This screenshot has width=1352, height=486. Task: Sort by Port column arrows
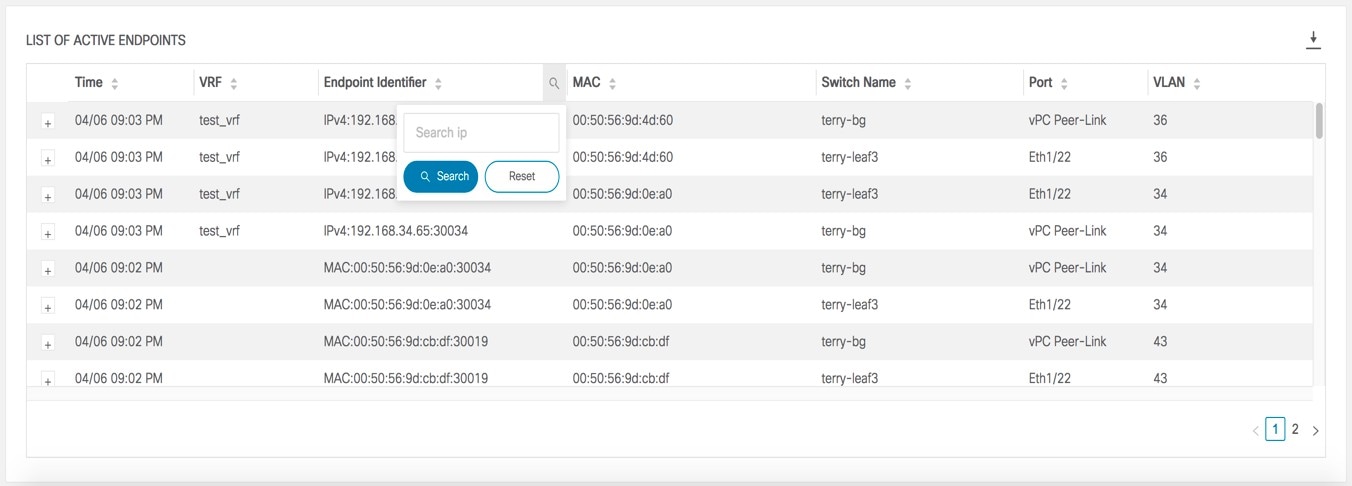1064,83
